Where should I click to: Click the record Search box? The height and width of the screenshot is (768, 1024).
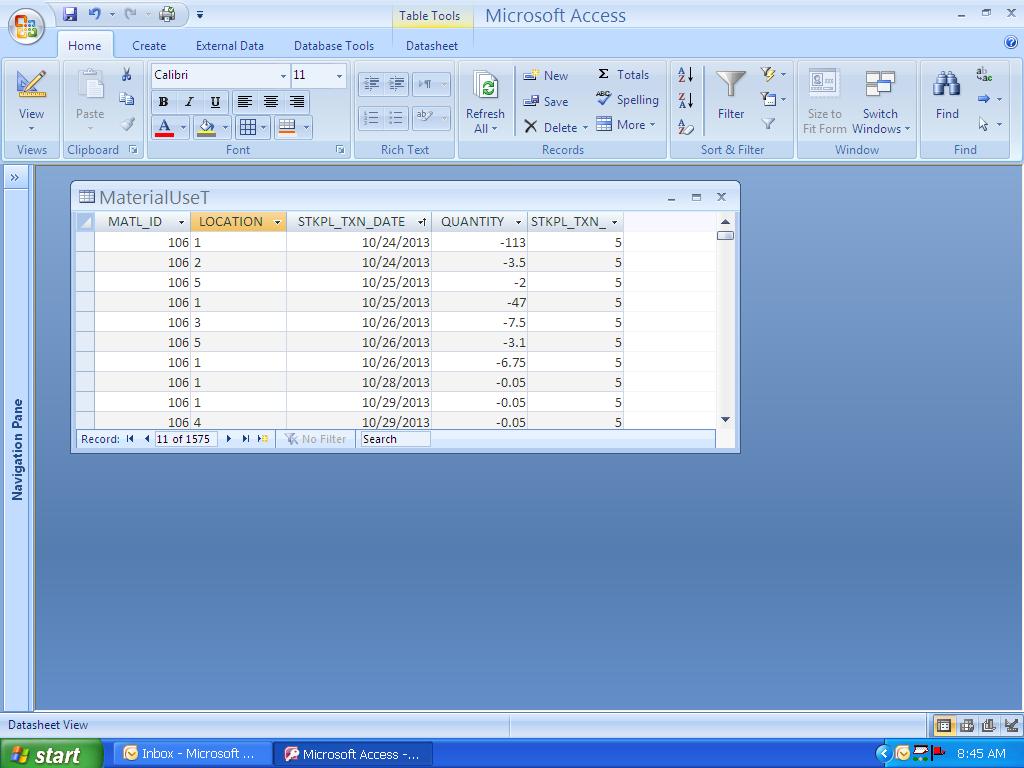[x=395, y=439]
